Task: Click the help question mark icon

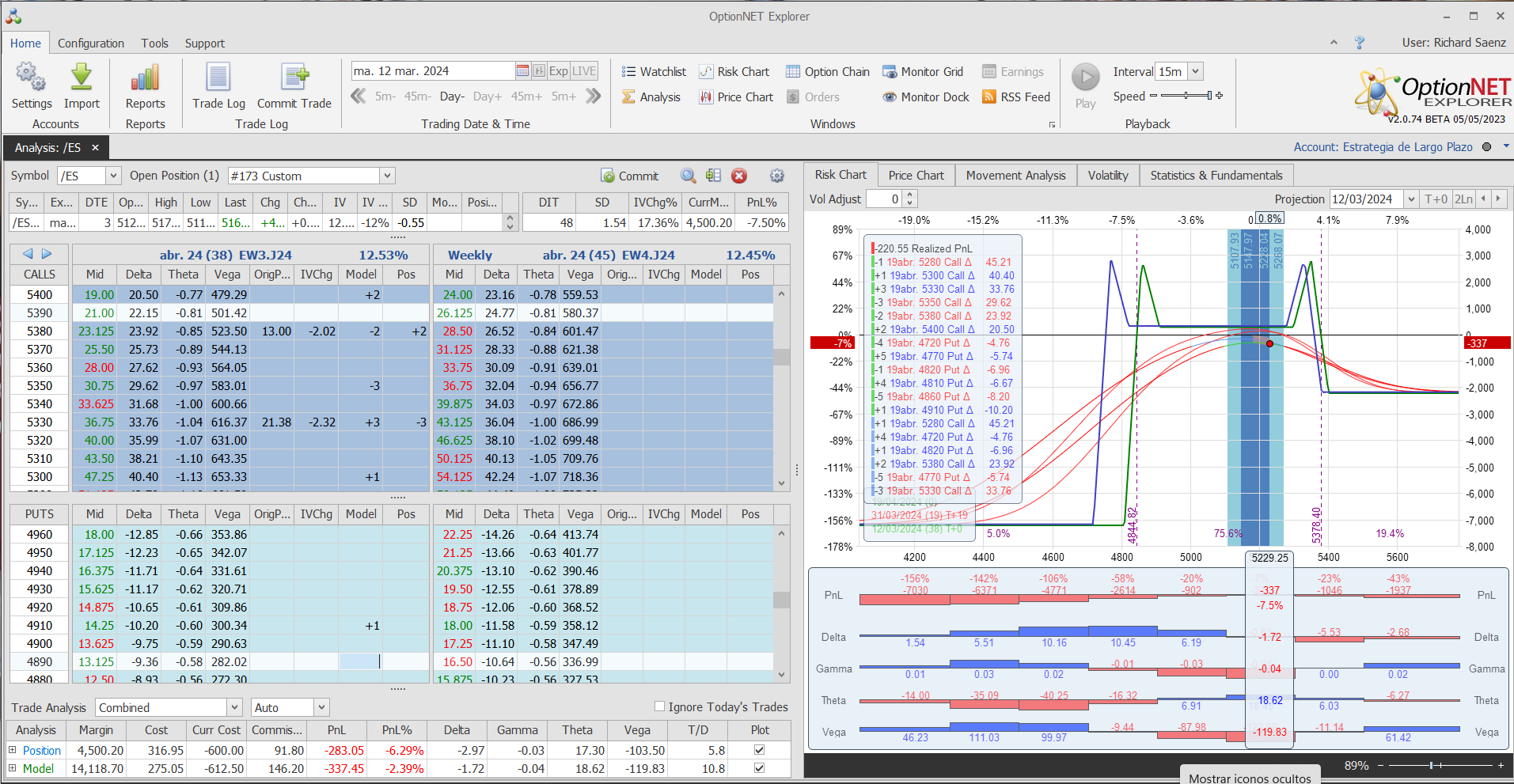Action: click(1360, 43)
